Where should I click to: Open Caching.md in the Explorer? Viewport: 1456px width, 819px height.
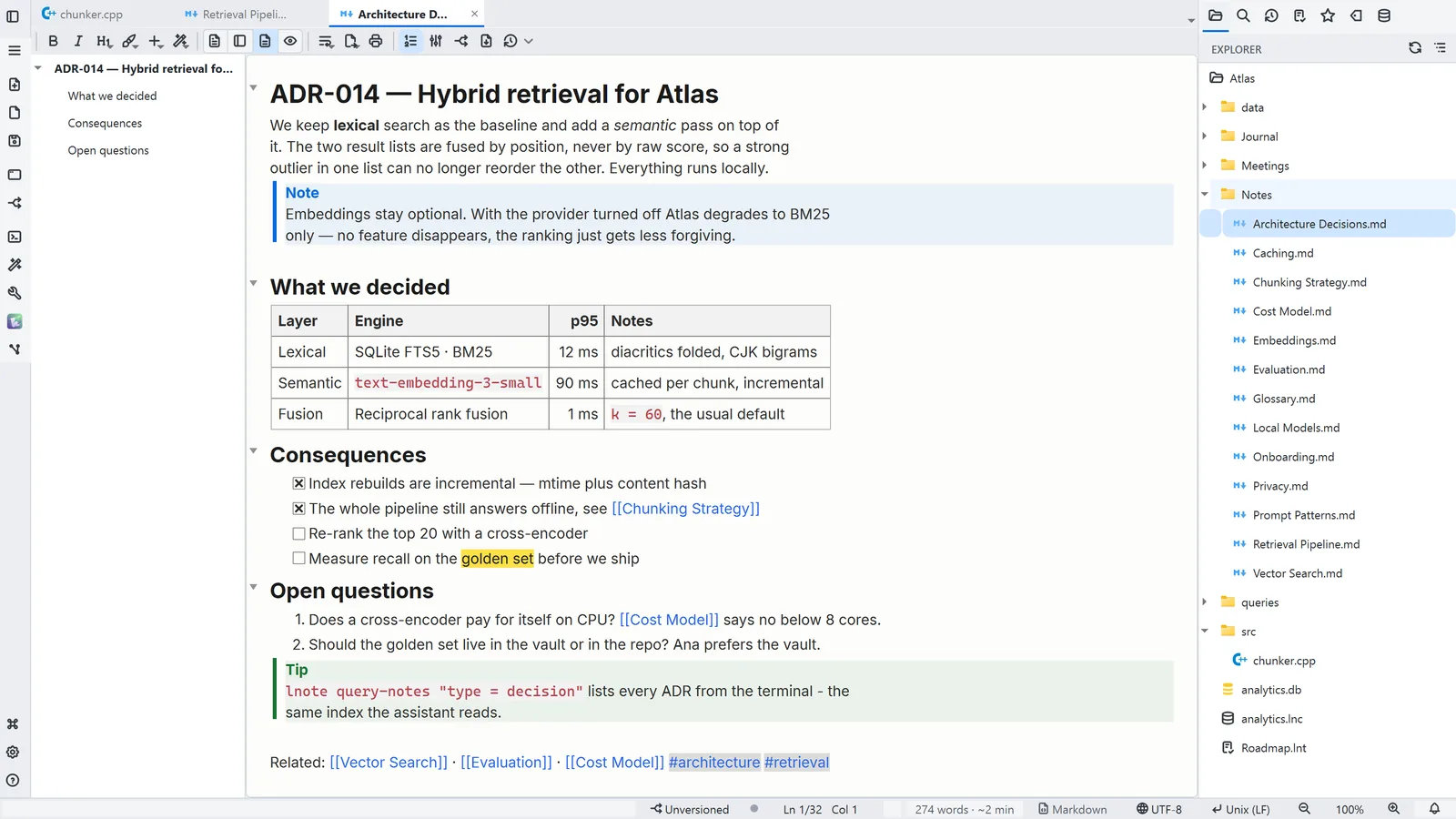pos(1282,253)
